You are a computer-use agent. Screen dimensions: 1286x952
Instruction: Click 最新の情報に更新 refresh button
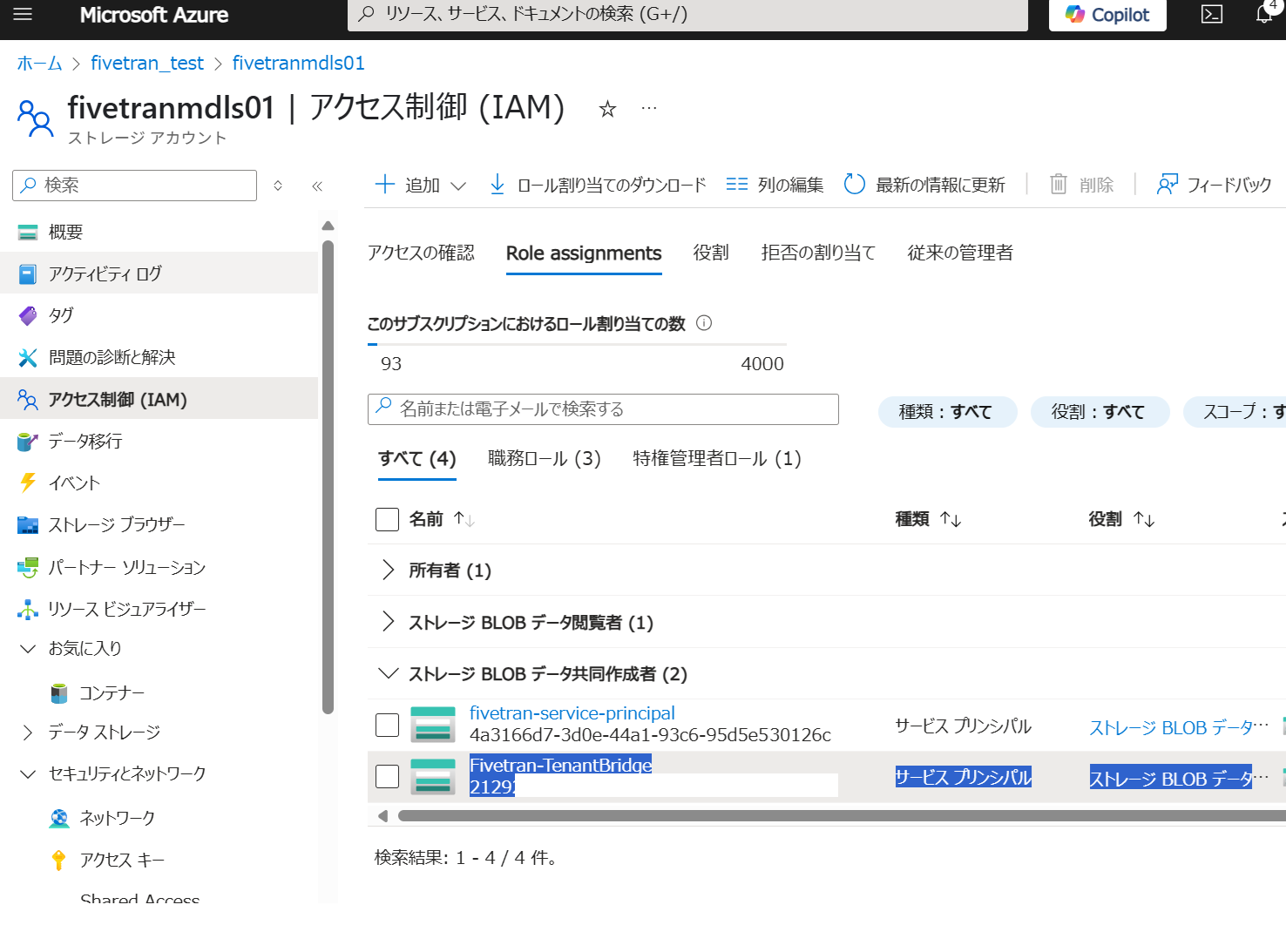tap(924, 185)
